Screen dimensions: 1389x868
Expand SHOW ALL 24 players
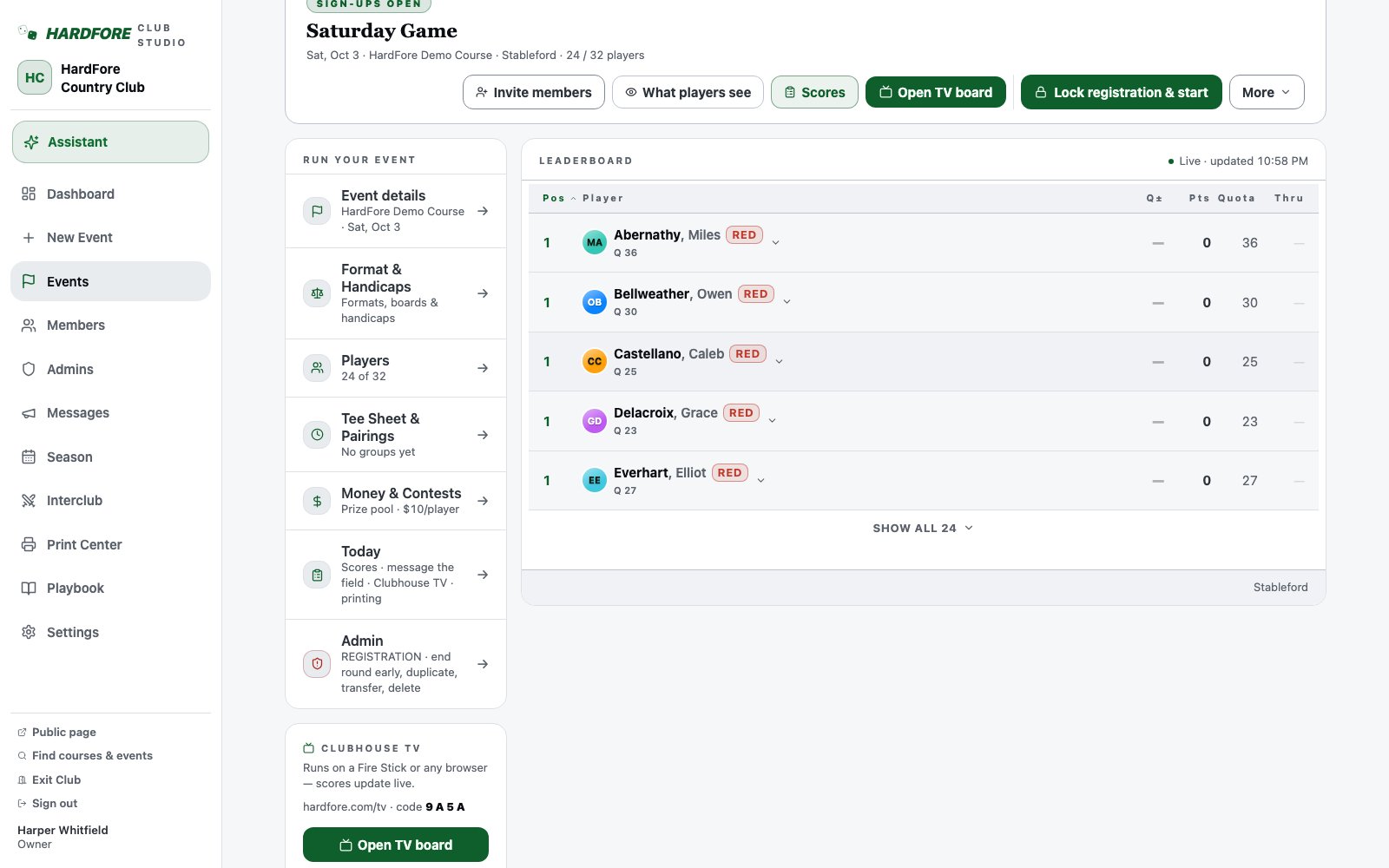923,528
